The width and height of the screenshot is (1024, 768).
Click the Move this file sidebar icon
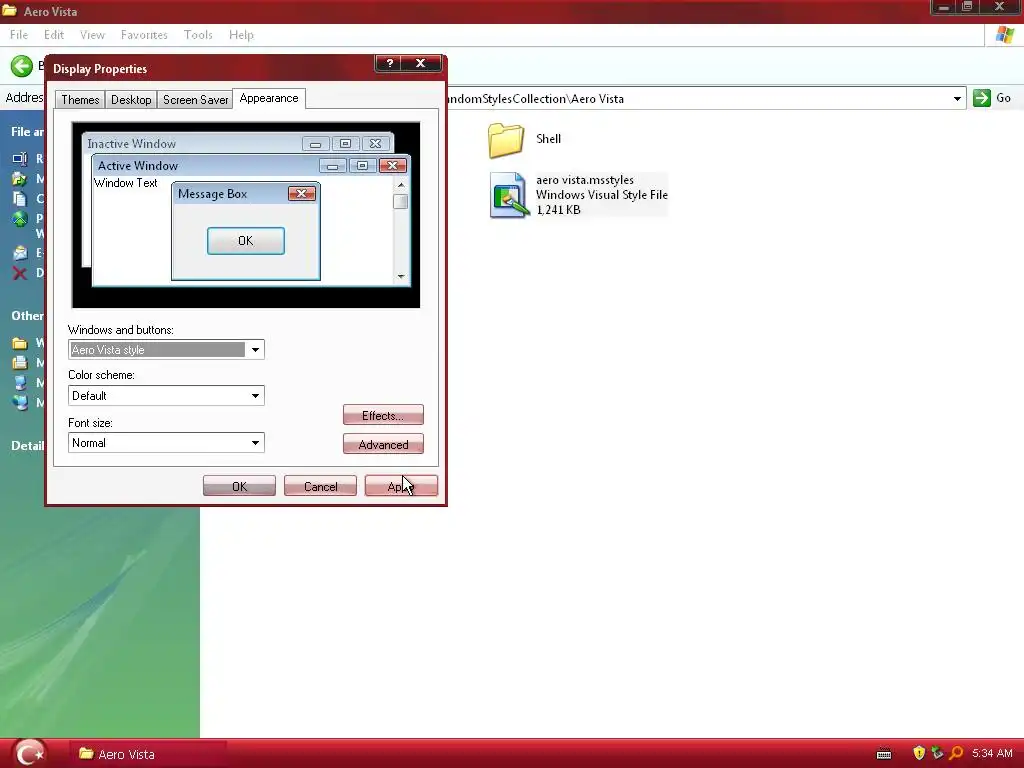coord(20,178)
